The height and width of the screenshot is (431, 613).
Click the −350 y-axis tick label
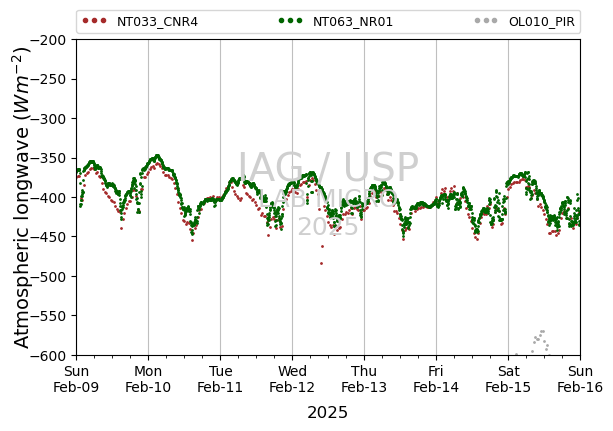(x=48, y=158)
